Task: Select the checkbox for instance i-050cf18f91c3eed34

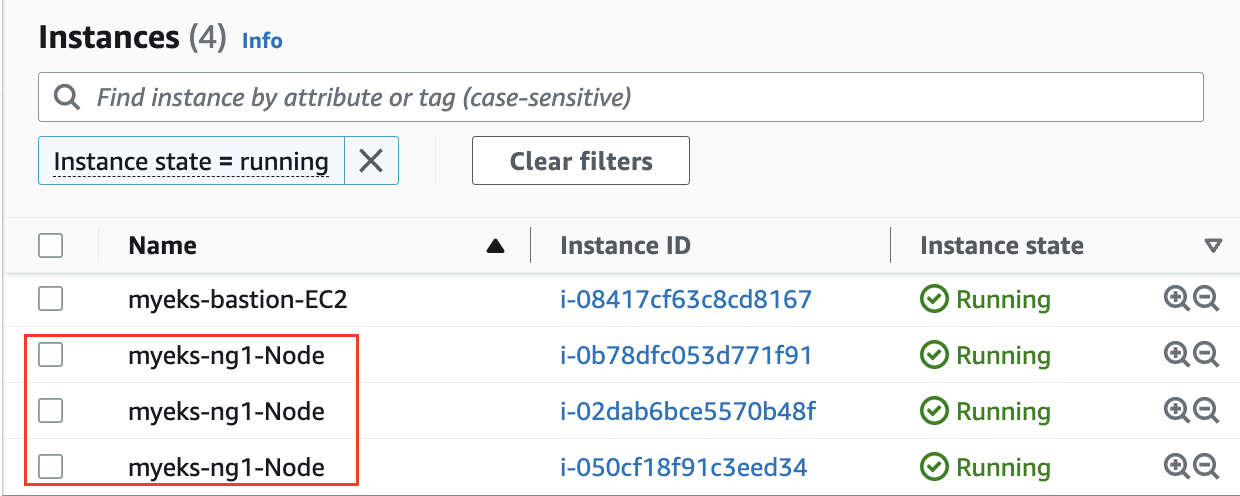Action: pyautogui.click(x=50, y=467)
